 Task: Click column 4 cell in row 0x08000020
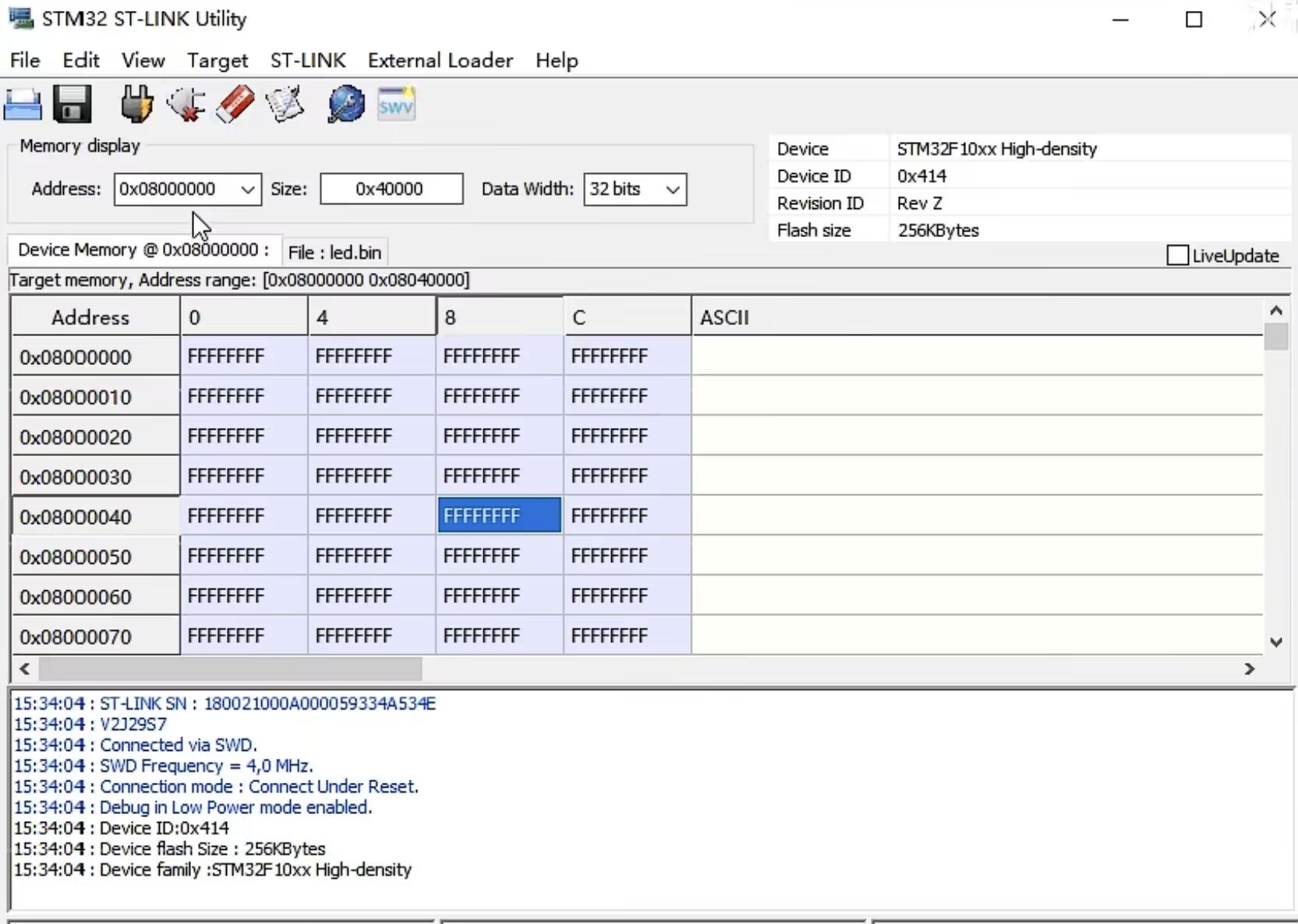[x=372, y=436]
